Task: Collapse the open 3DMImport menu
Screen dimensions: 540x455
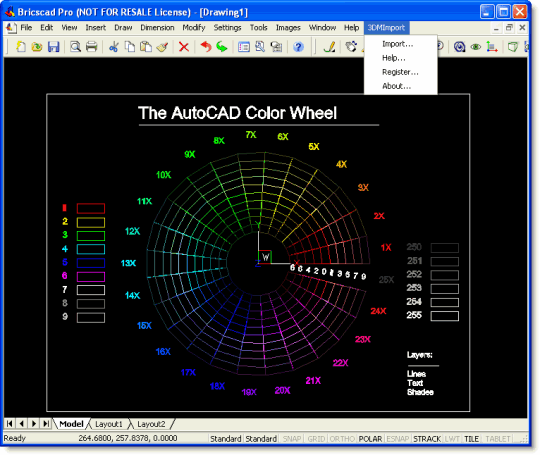Action: point(386,28)
